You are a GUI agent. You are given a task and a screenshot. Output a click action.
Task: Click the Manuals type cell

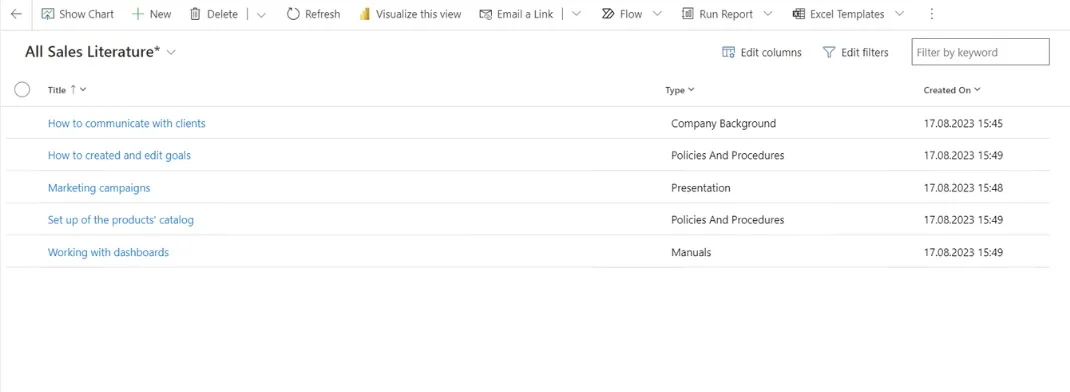click(x=691, y=252)
